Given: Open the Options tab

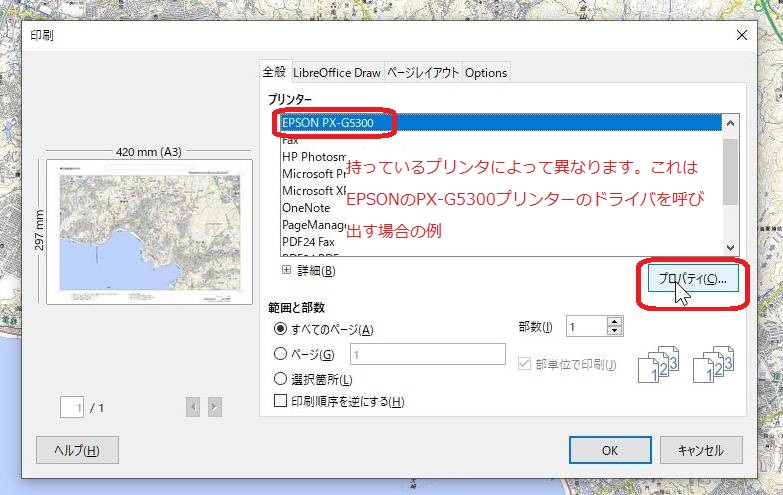Looking at the screenshot, I should [486, 72].
